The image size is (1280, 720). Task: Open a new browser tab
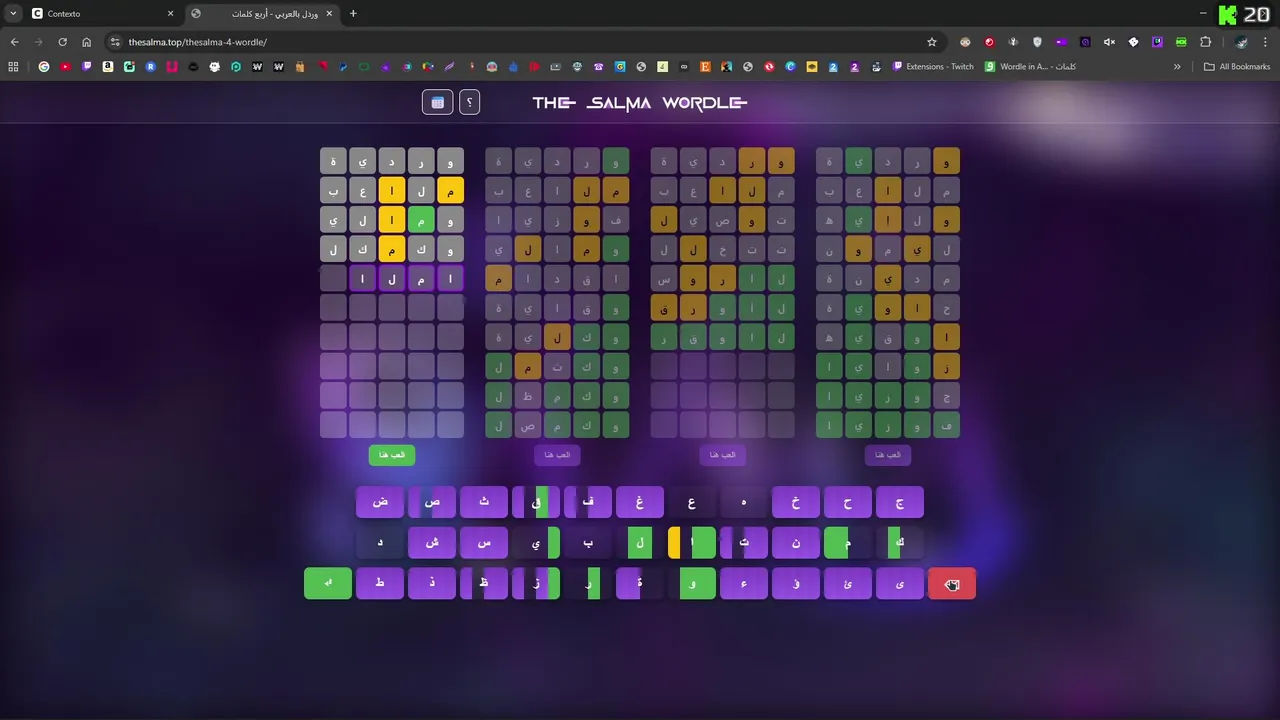pyautogui.click(x=353, y=13)
